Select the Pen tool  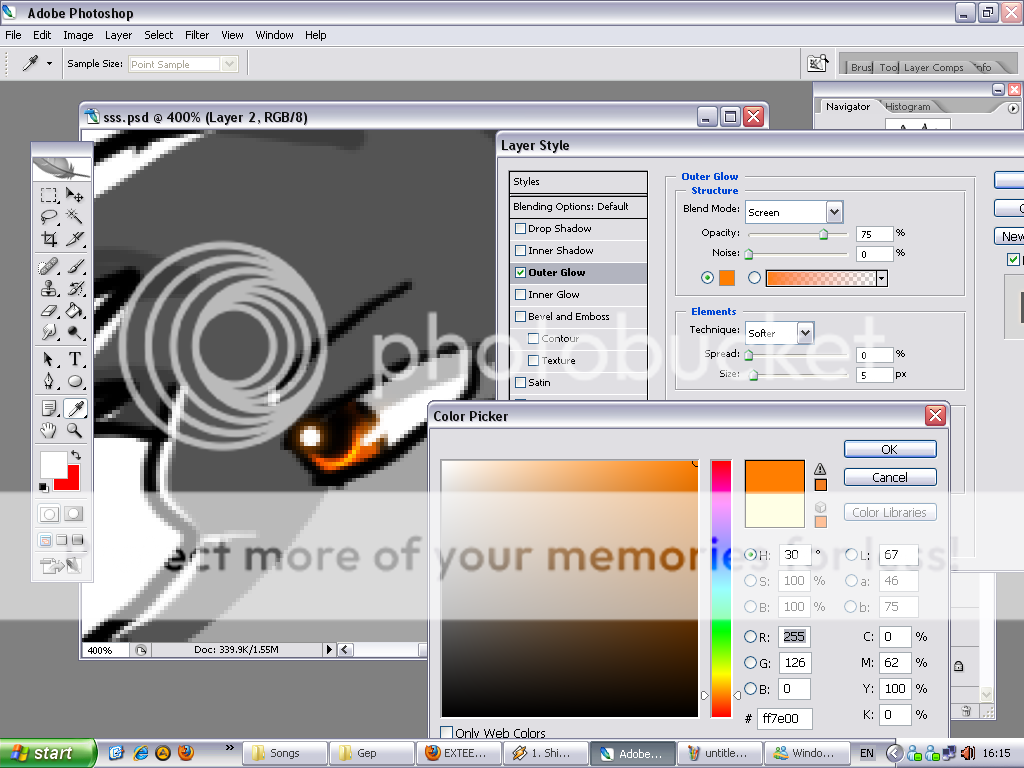point(48,381)
